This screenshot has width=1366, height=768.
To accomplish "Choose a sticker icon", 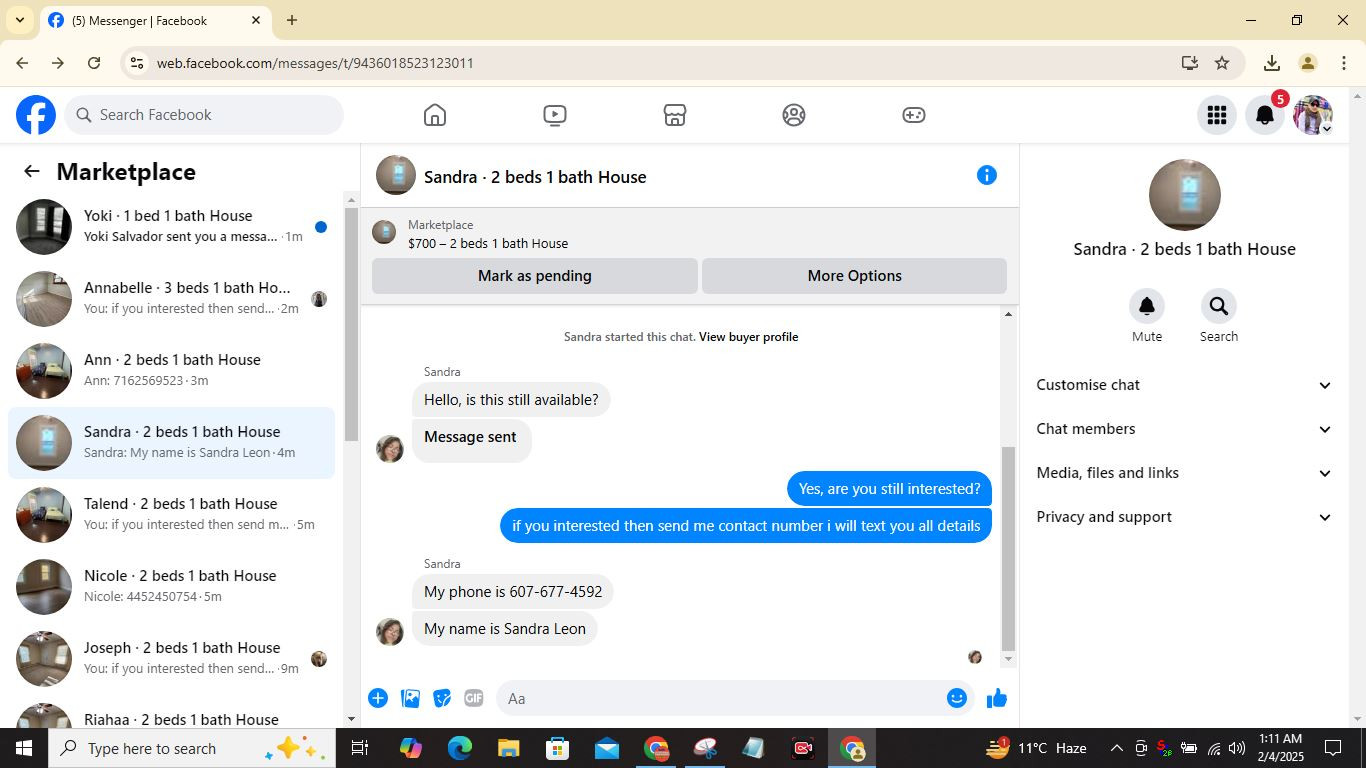I will (442, 698).
